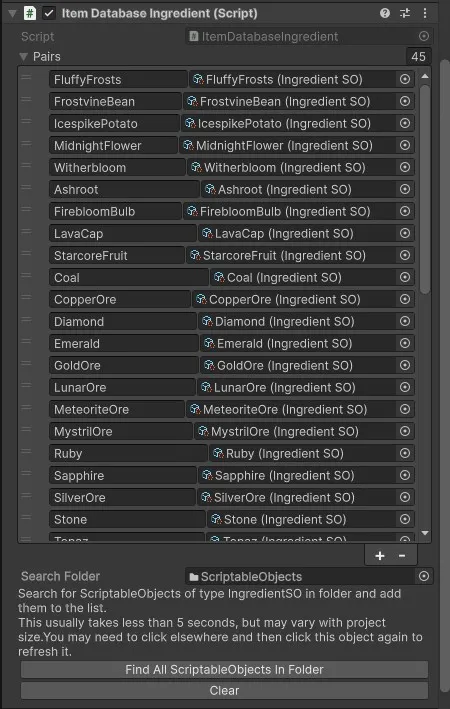Viewport: 450px width, 709px height.
Task: Click the drag handle of Ashroot row
Action: pyautogui.click(x=26, y=189)
